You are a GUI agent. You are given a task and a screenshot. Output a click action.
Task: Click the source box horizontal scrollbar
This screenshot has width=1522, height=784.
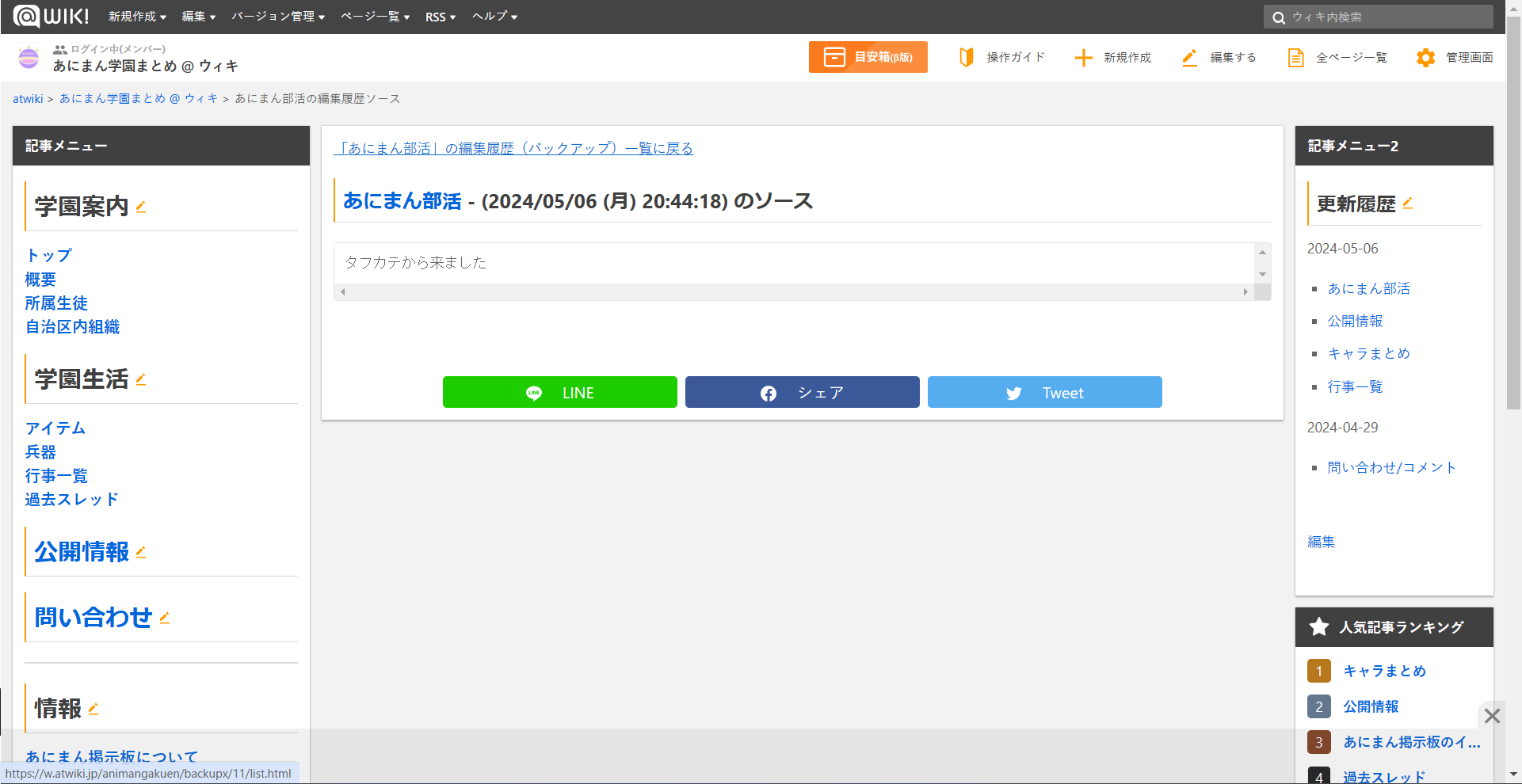792,292
